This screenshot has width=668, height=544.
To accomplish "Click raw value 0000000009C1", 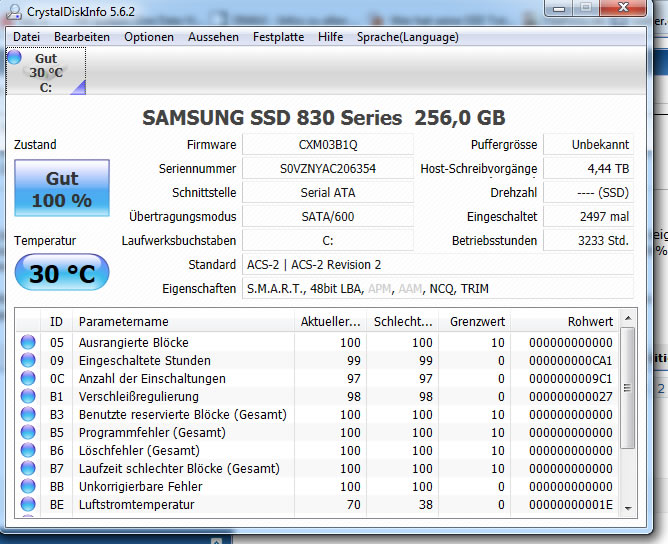I will click(571, 378).
